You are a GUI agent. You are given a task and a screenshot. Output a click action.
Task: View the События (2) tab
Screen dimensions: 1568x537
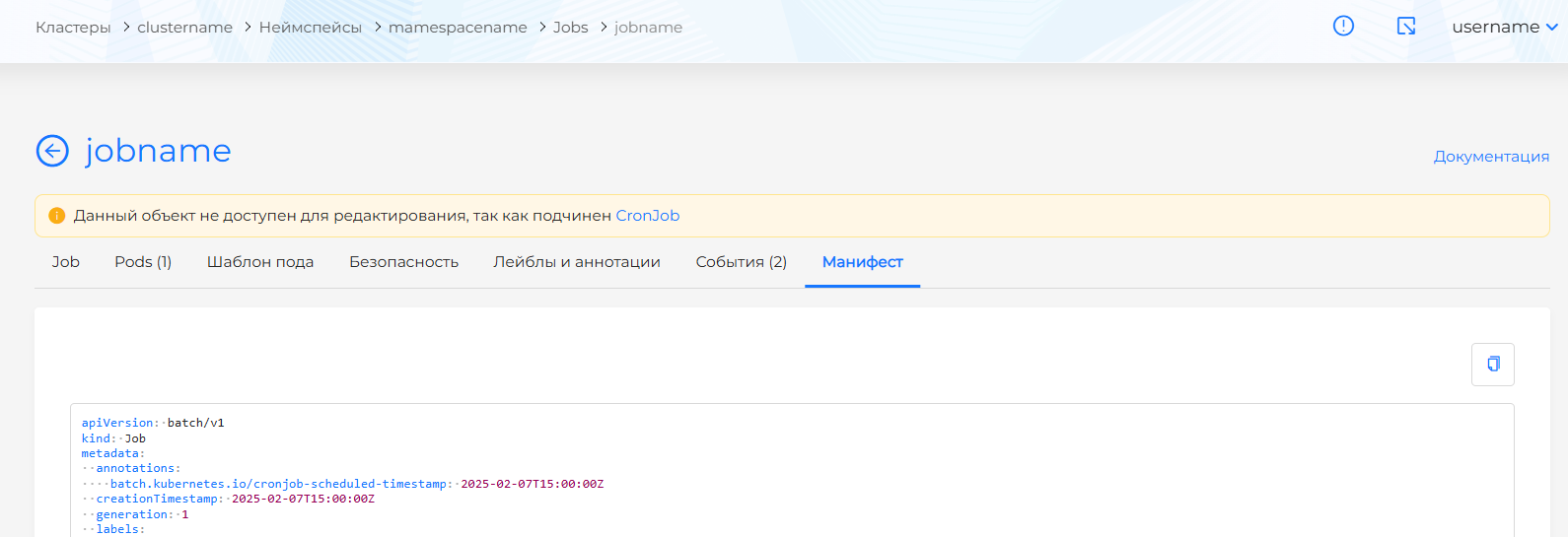click(x=741, y=262)
